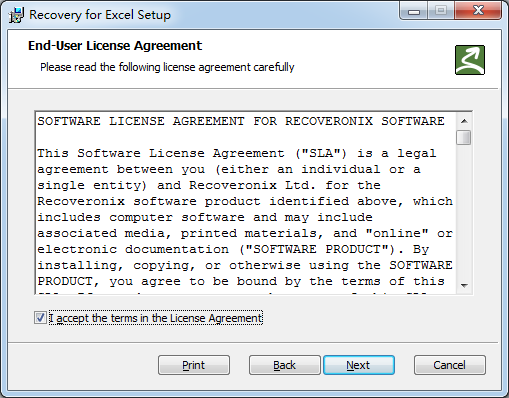Click the 'SOFTWARE LICENSE AGREEMENT' first line

click(x=241, y=121)
